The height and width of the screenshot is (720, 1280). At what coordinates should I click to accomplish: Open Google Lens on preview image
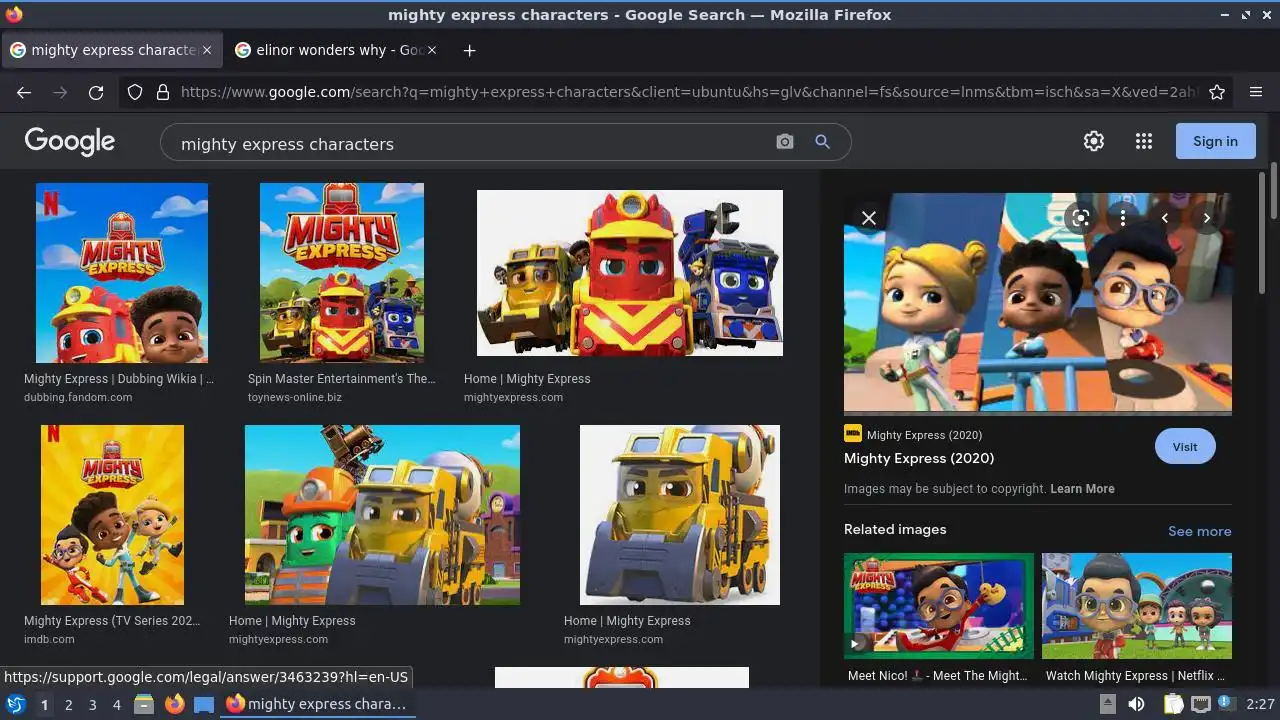click(x=1080, y=218)
